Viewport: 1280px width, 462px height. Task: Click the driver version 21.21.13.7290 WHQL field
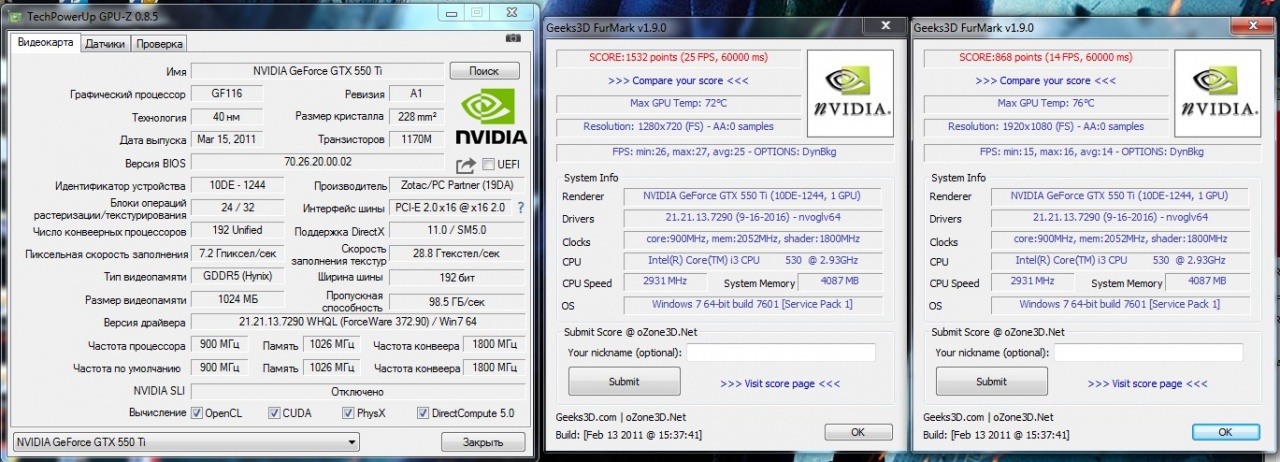click(x=357, y=322)
